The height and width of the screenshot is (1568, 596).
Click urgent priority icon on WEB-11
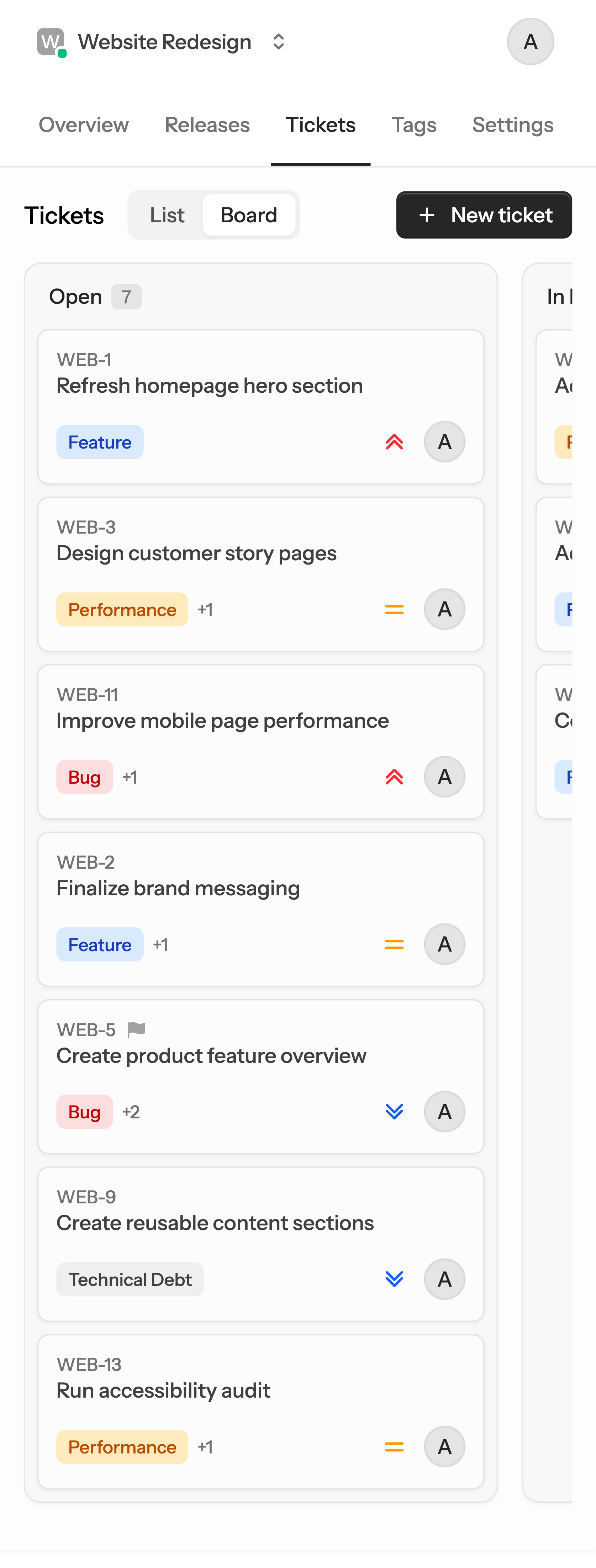395,777
